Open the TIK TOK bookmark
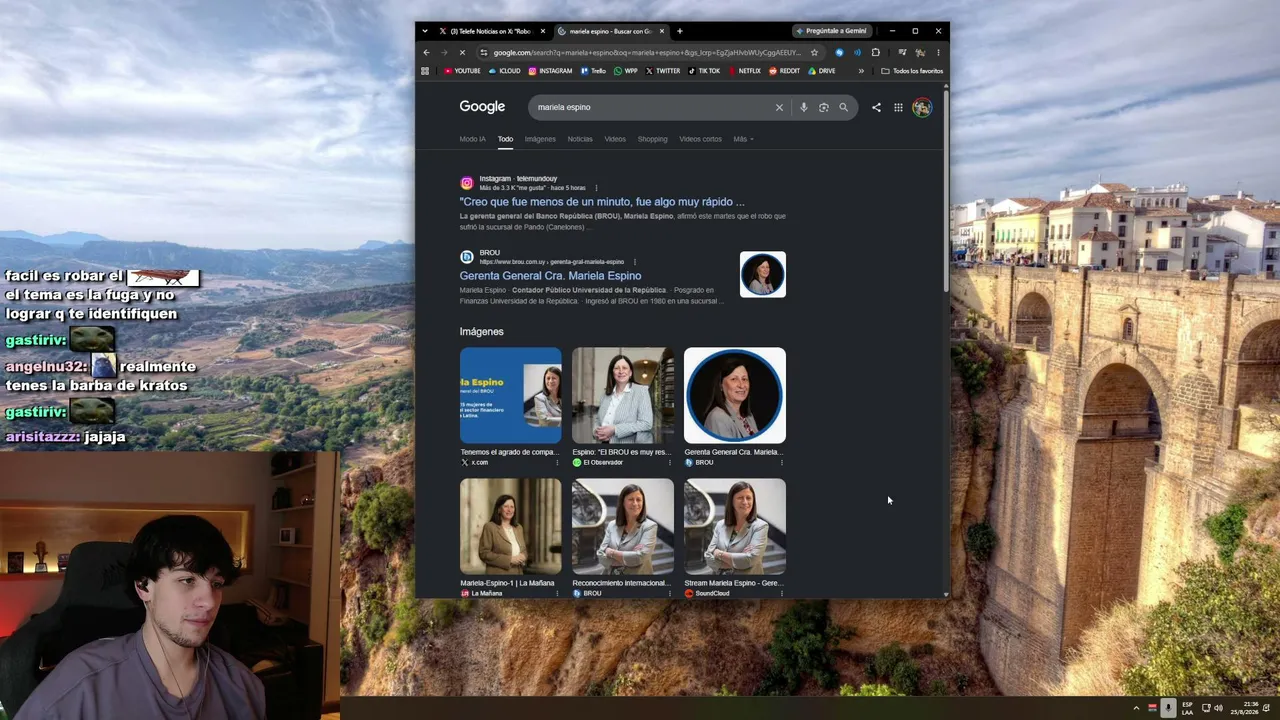The height and width of the screenshot is (720, 1280). pyautogui.click(x=704, y=71)
